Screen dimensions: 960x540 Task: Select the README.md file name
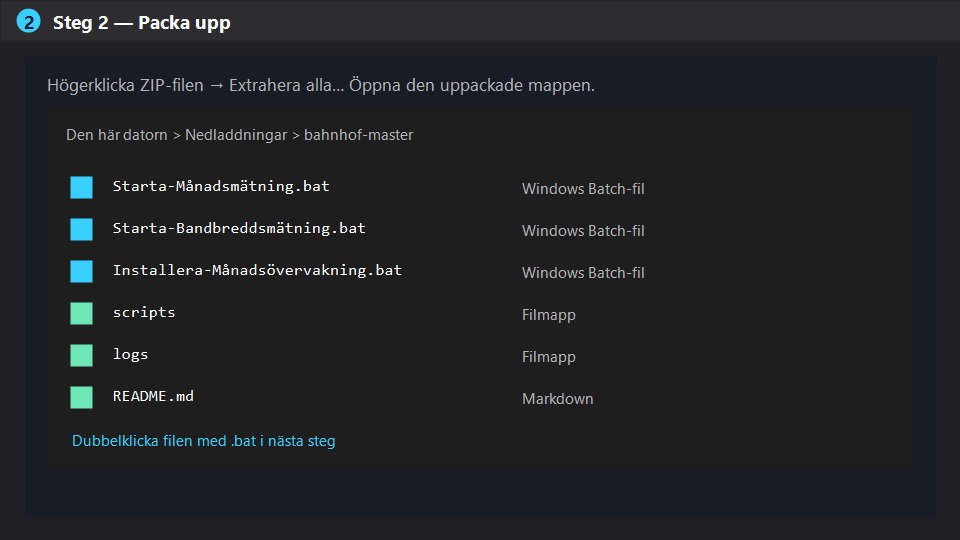pyautogui.click(x=153, y=396)
